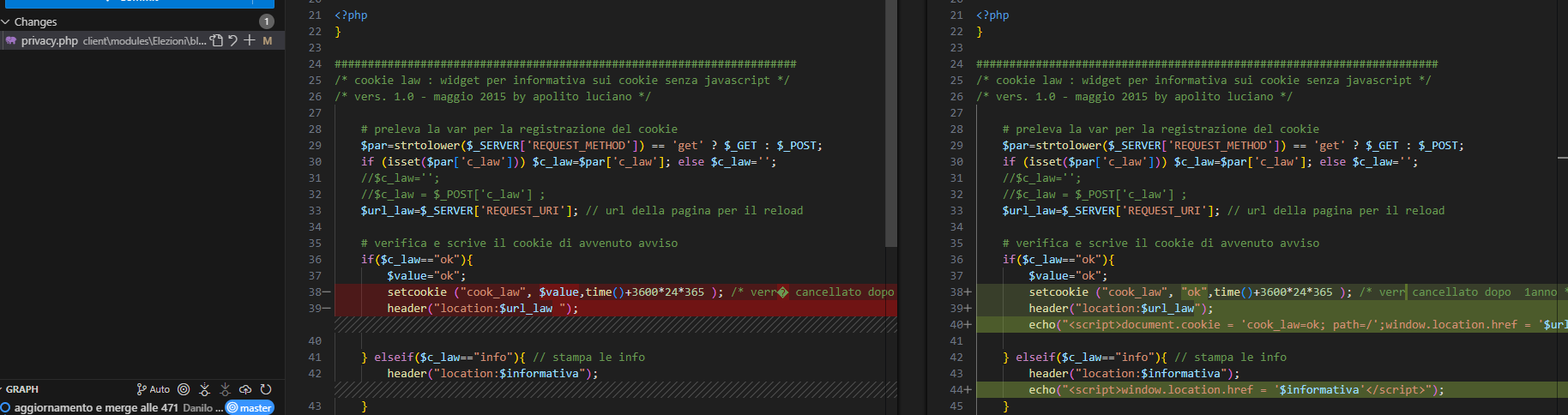Viewport: 1568px width, 415px height.
Task: Click '$informativa' in right line 44
Action: click(1319, 389)
